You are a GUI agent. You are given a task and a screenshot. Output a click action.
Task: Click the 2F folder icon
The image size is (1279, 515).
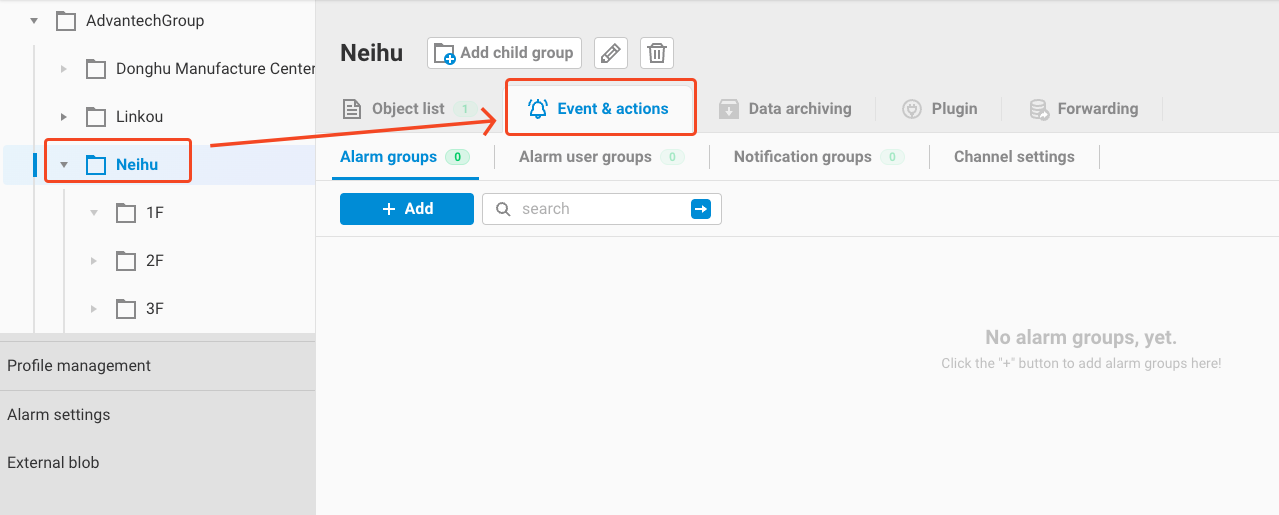coord(126,261)
